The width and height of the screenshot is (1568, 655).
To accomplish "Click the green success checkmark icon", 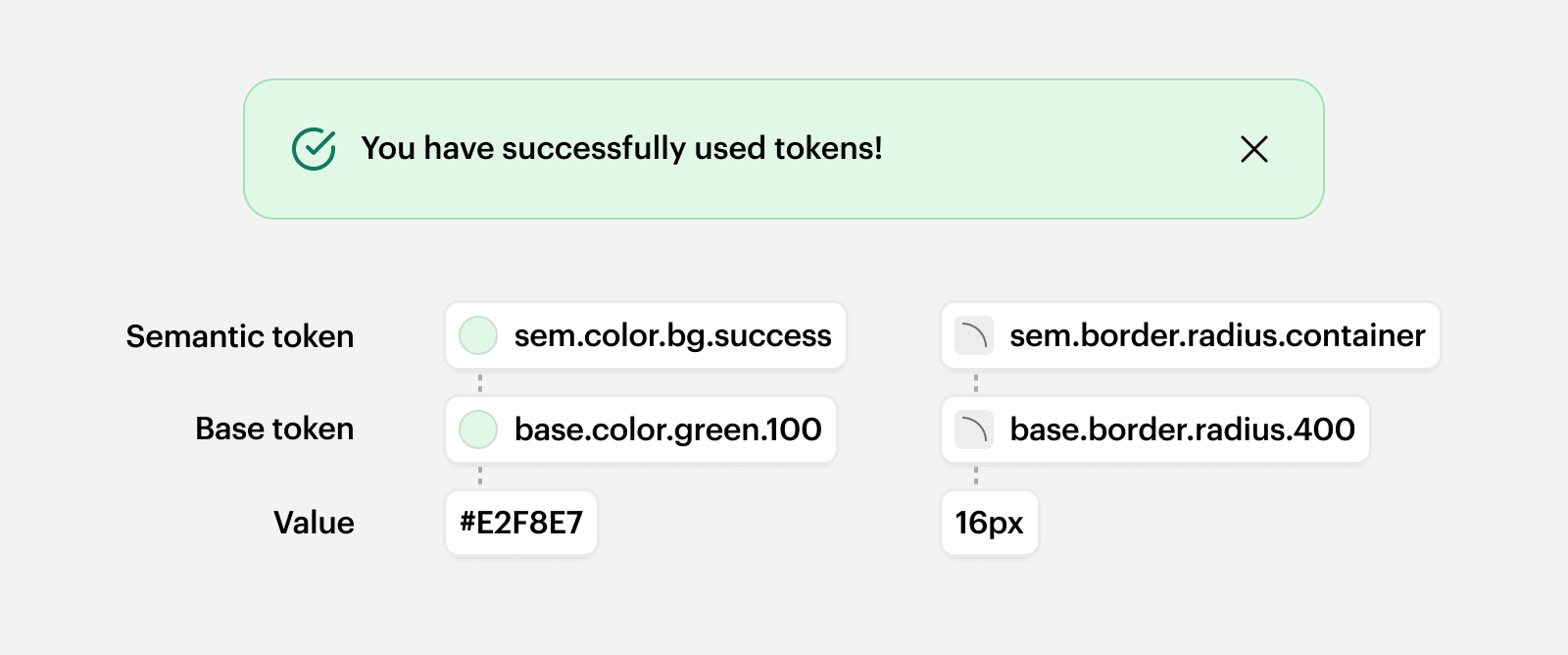I will point(314,149).
